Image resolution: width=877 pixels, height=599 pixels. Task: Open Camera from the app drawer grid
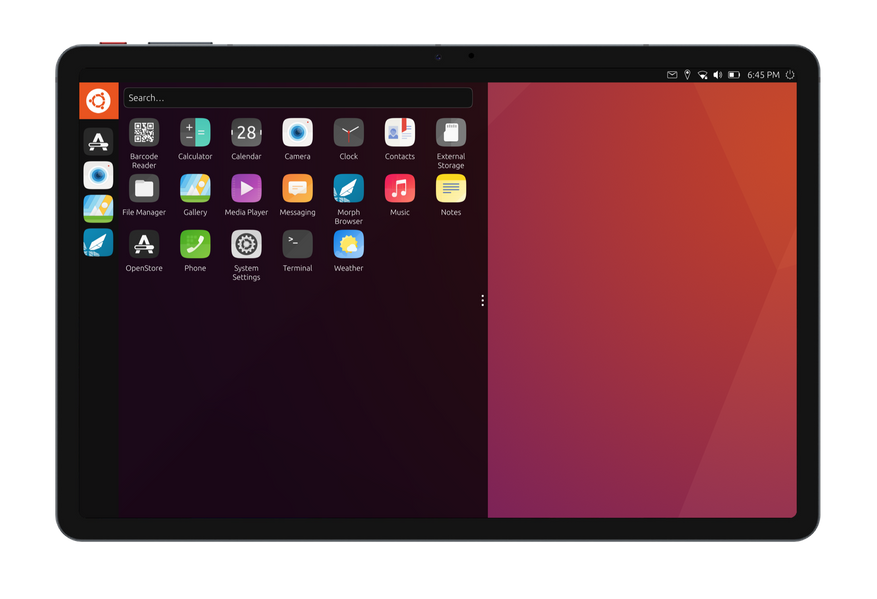point(298,133)
